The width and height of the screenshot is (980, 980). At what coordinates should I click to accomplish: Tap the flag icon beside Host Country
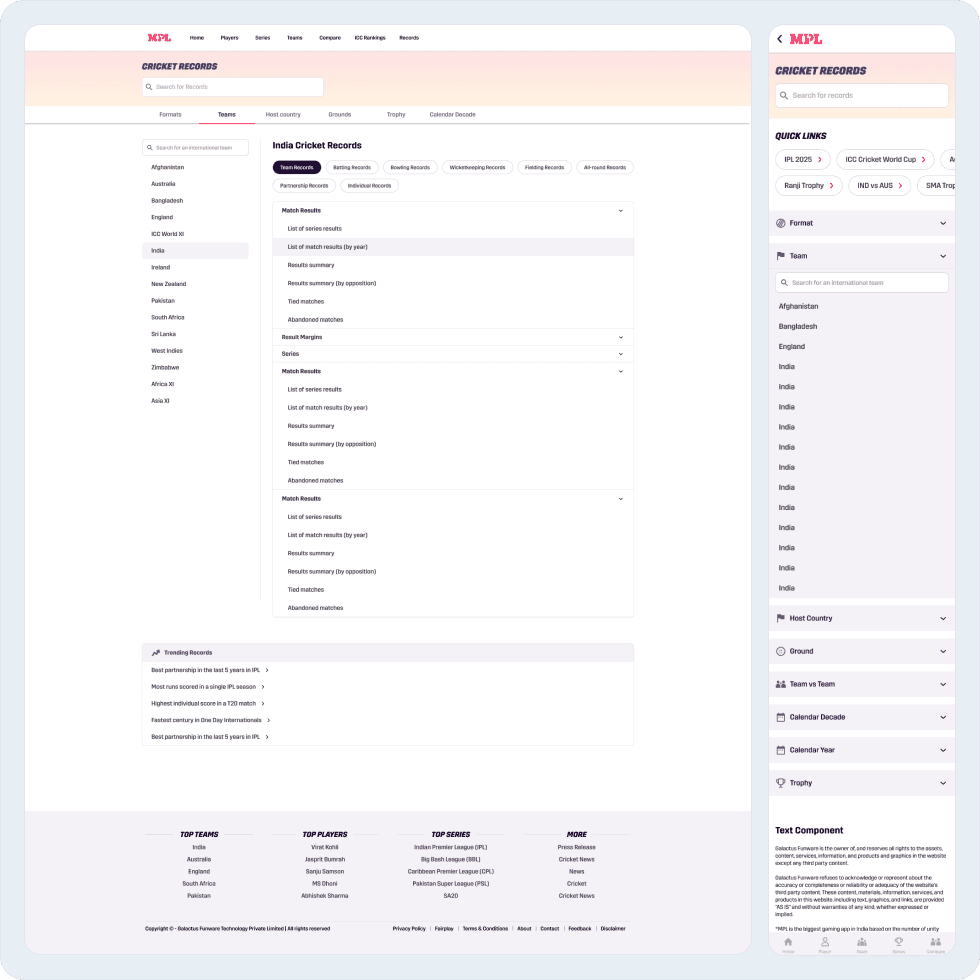(x=781, y=618)
